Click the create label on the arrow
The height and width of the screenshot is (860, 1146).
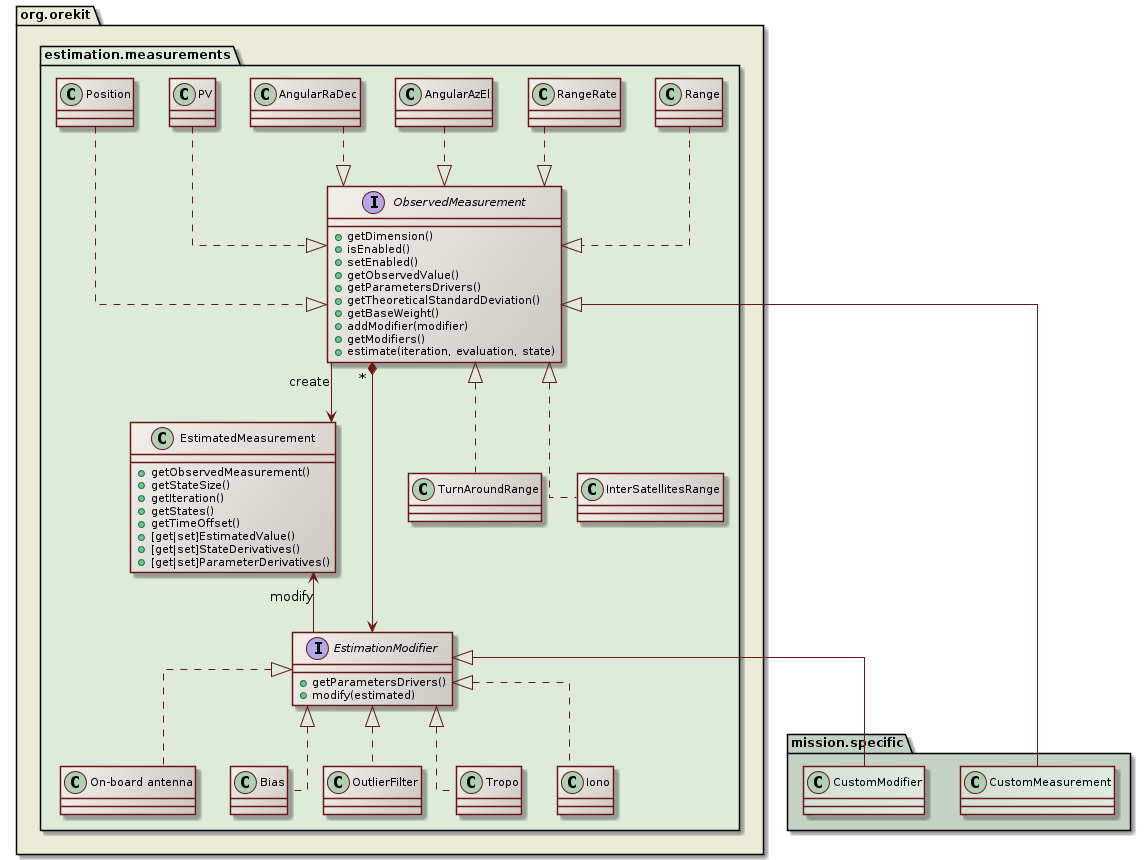pyautogui.click(x=308, y=381)
